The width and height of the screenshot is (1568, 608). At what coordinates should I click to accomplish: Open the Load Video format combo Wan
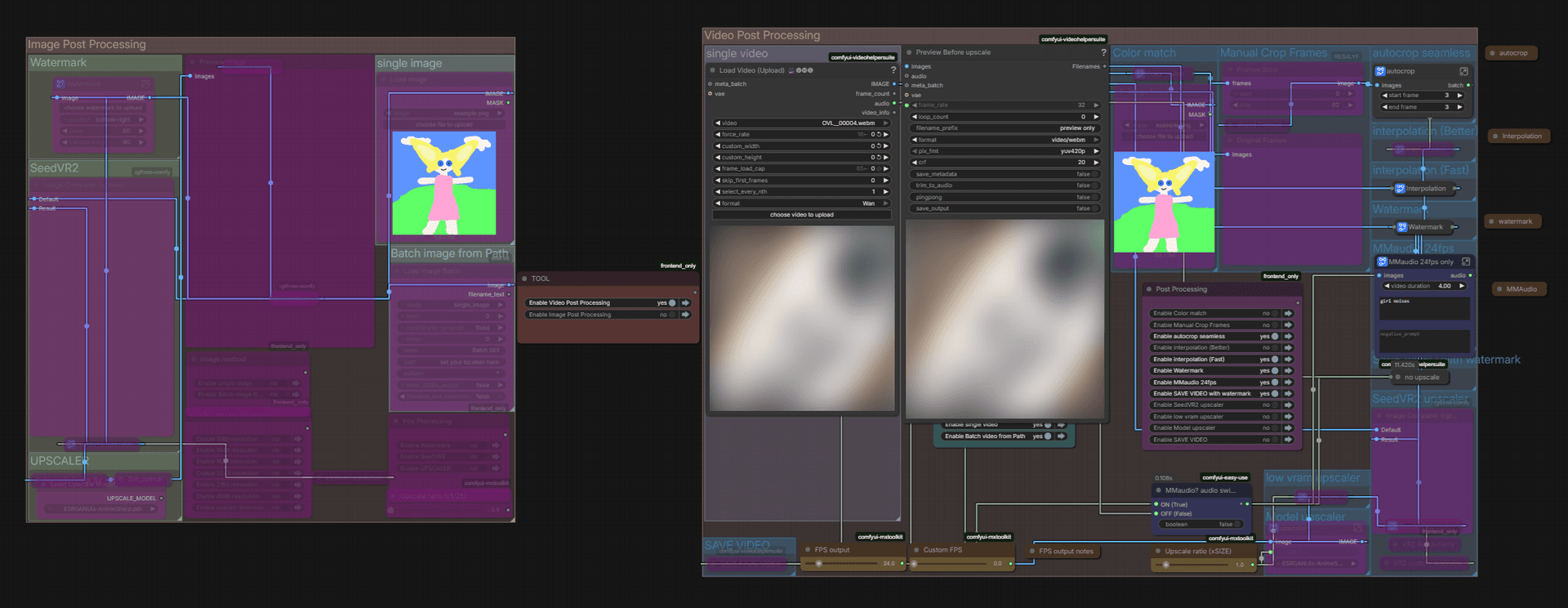pyautogui.click(x=802, y=203)
